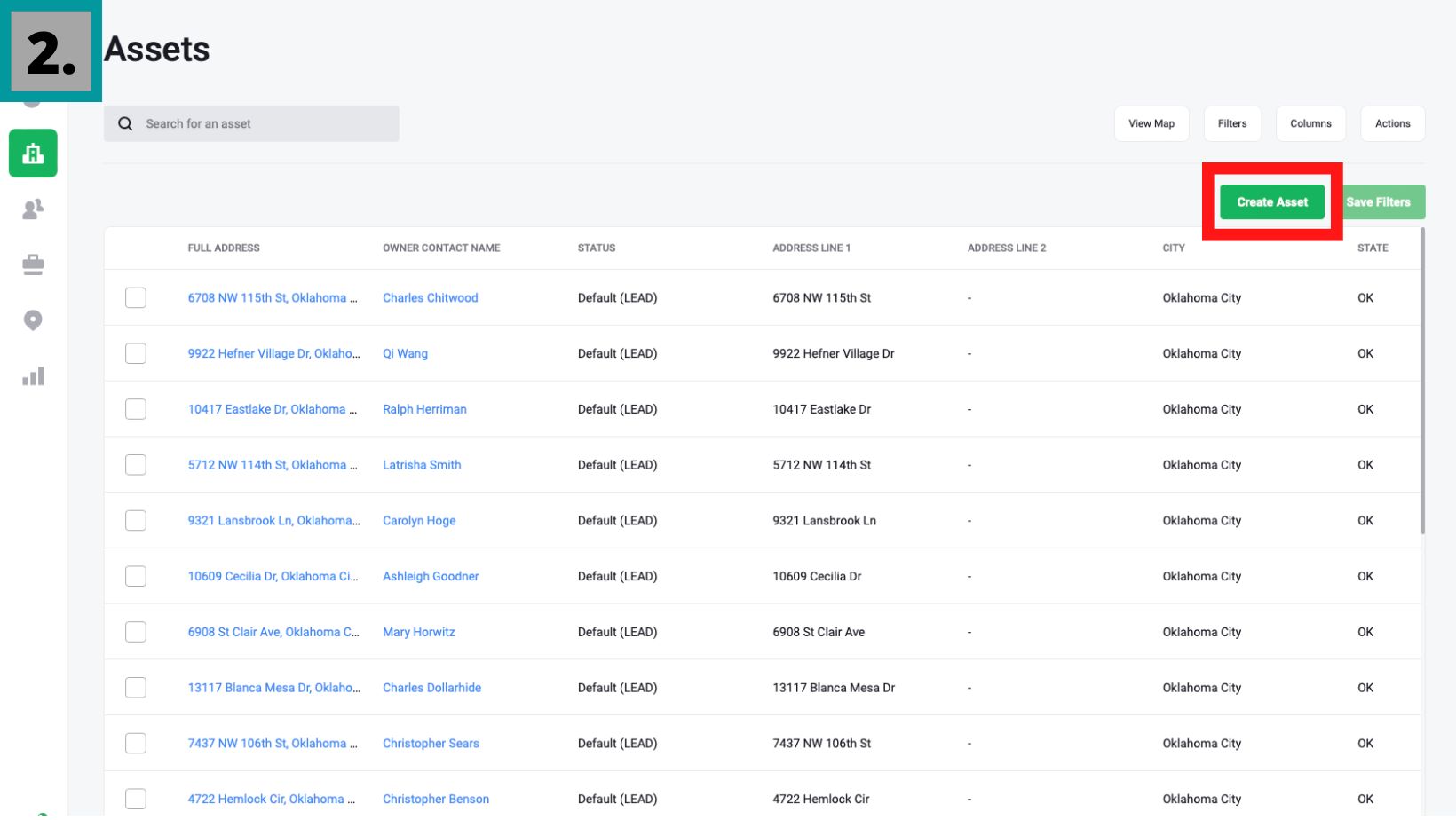This screenshot has width=1456, height=820.
Task: Click the STATE column header
Action: point(1373,248)
